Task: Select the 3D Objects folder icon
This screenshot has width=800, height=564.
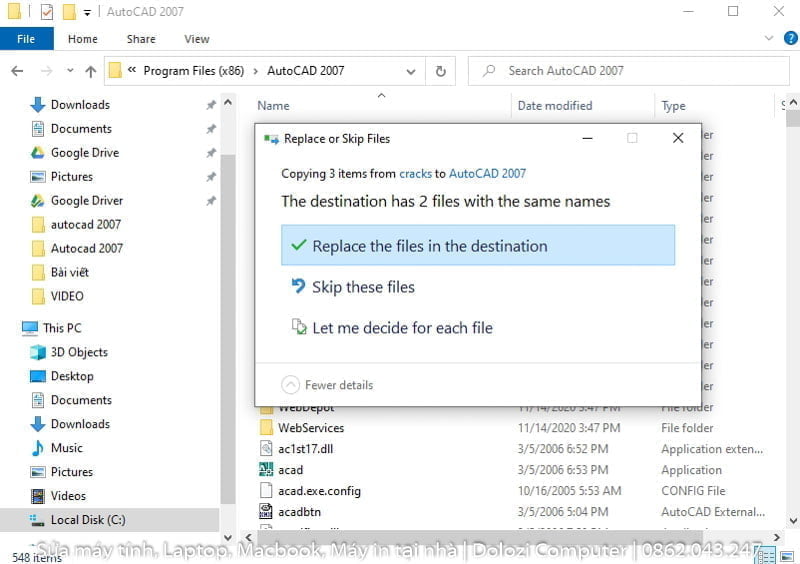Action: [x=38, y=352]
